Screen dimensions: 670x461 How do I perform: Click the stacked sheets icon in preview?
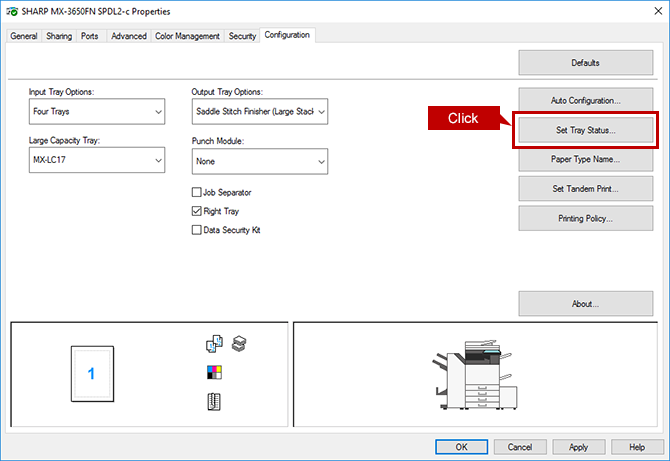[x=239, y=344]
